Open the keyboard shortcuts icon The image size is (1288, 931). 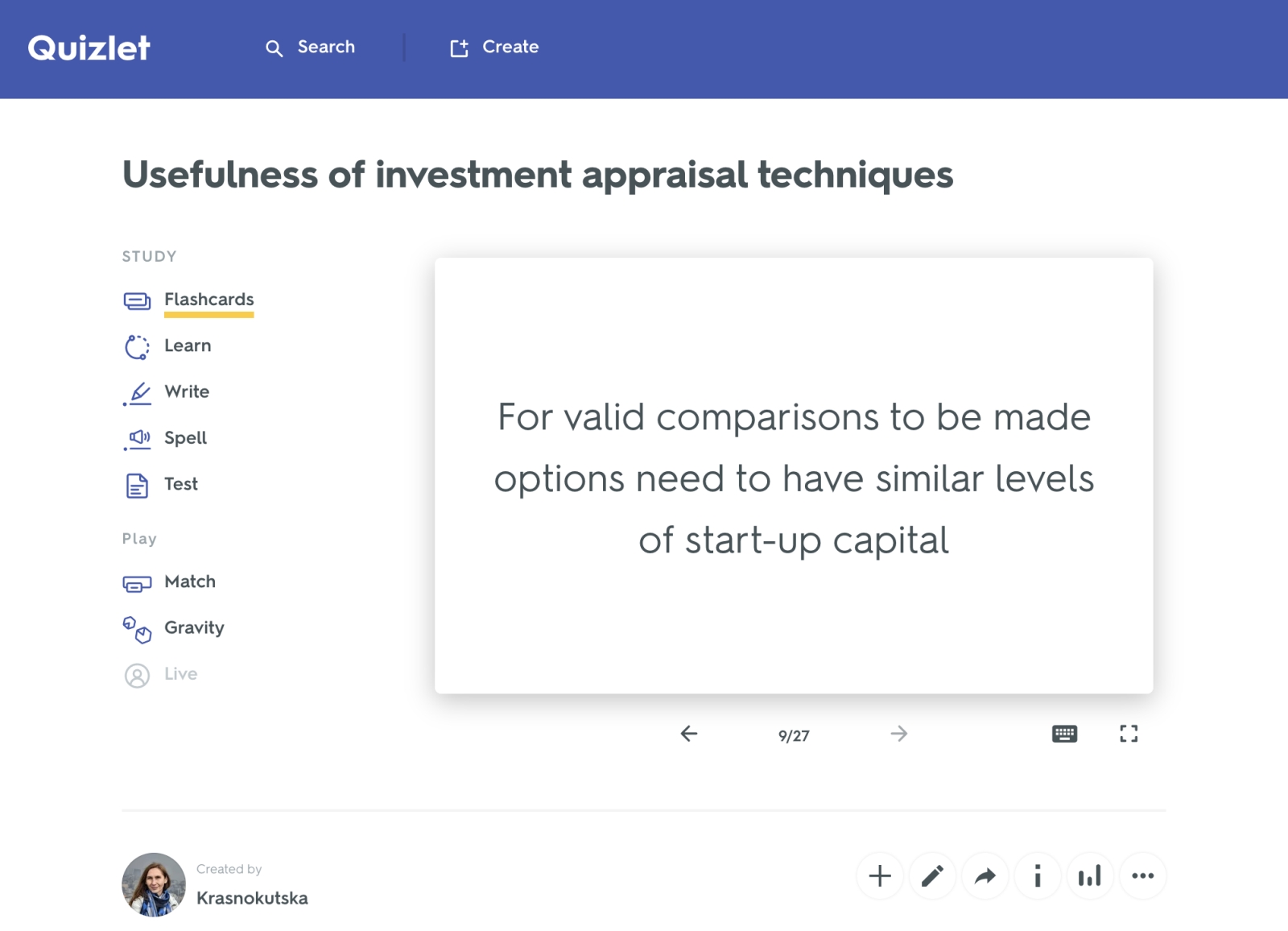click(1064, 734)
